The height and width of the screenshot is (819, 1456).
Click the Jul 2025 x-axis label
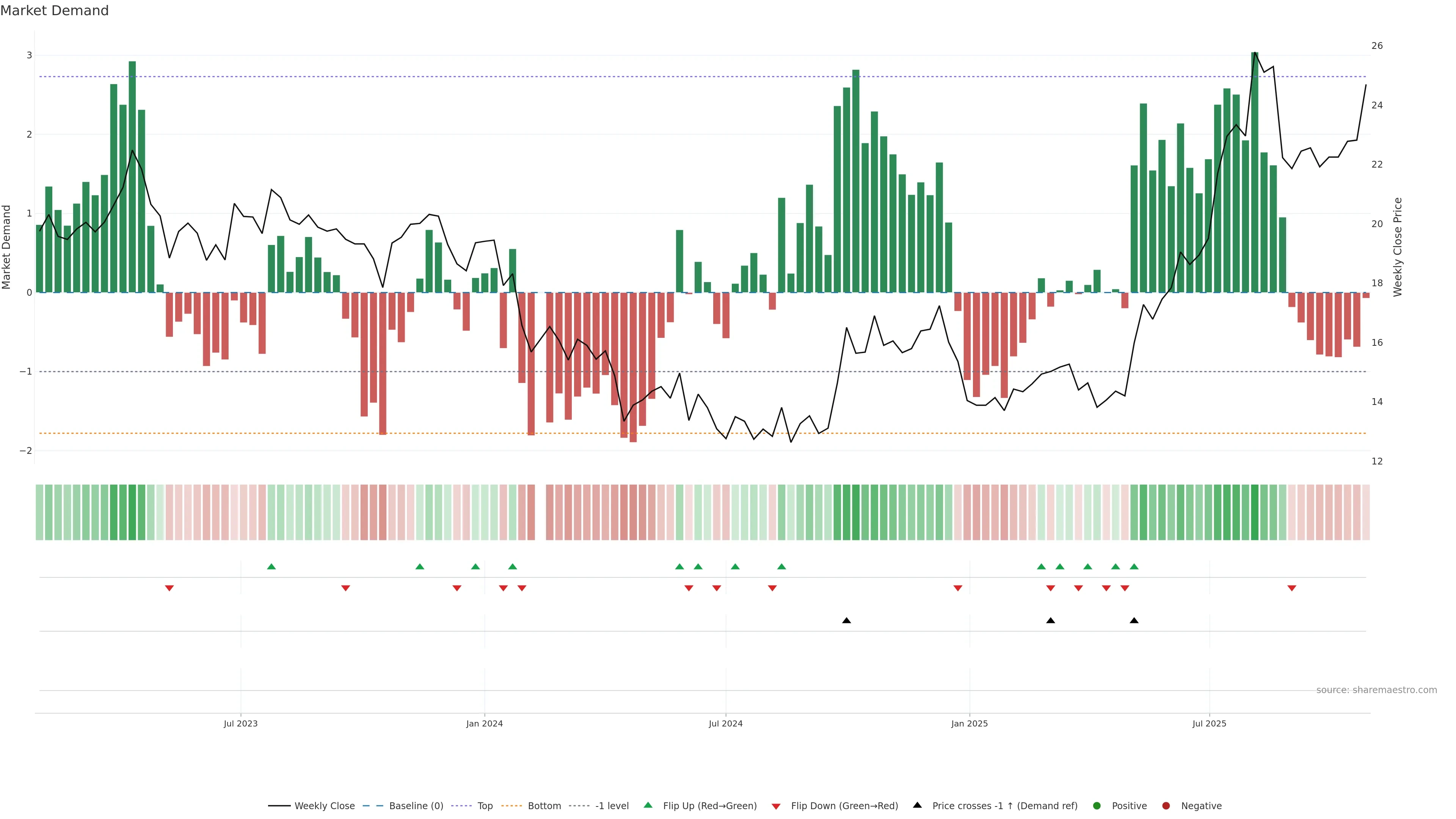[x=1209, y=723]
